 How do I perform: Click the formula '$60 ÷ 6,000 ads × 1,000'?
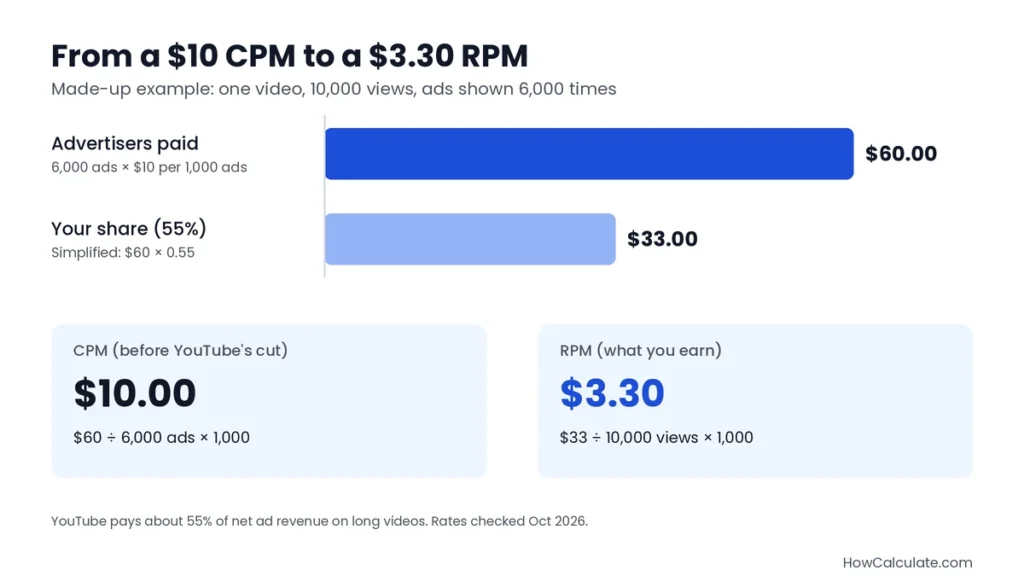coord(161,438)
